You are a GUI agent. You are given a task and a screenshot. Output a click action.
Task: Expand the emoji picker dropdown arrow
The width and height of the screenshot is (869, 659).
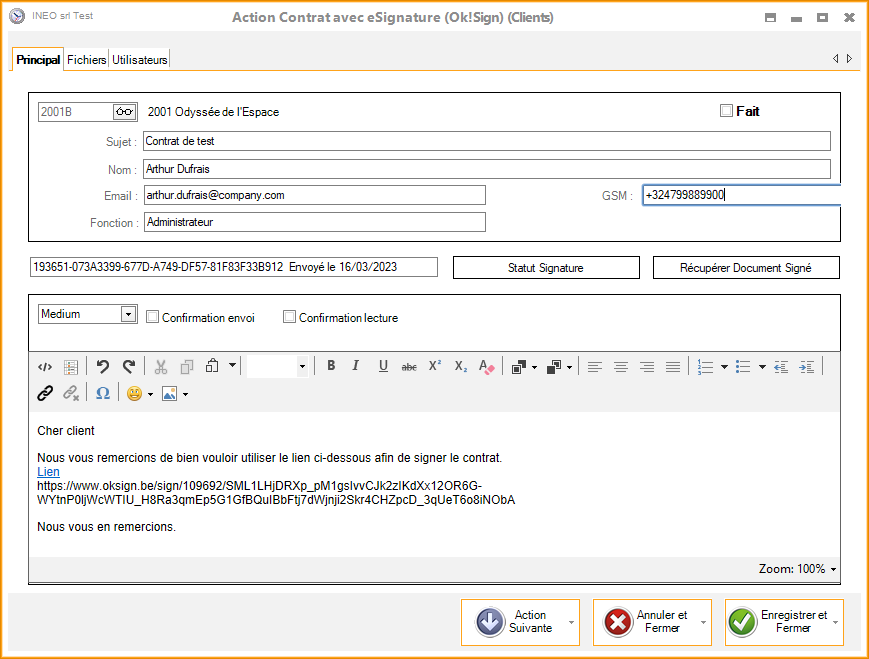pos(150,394)
